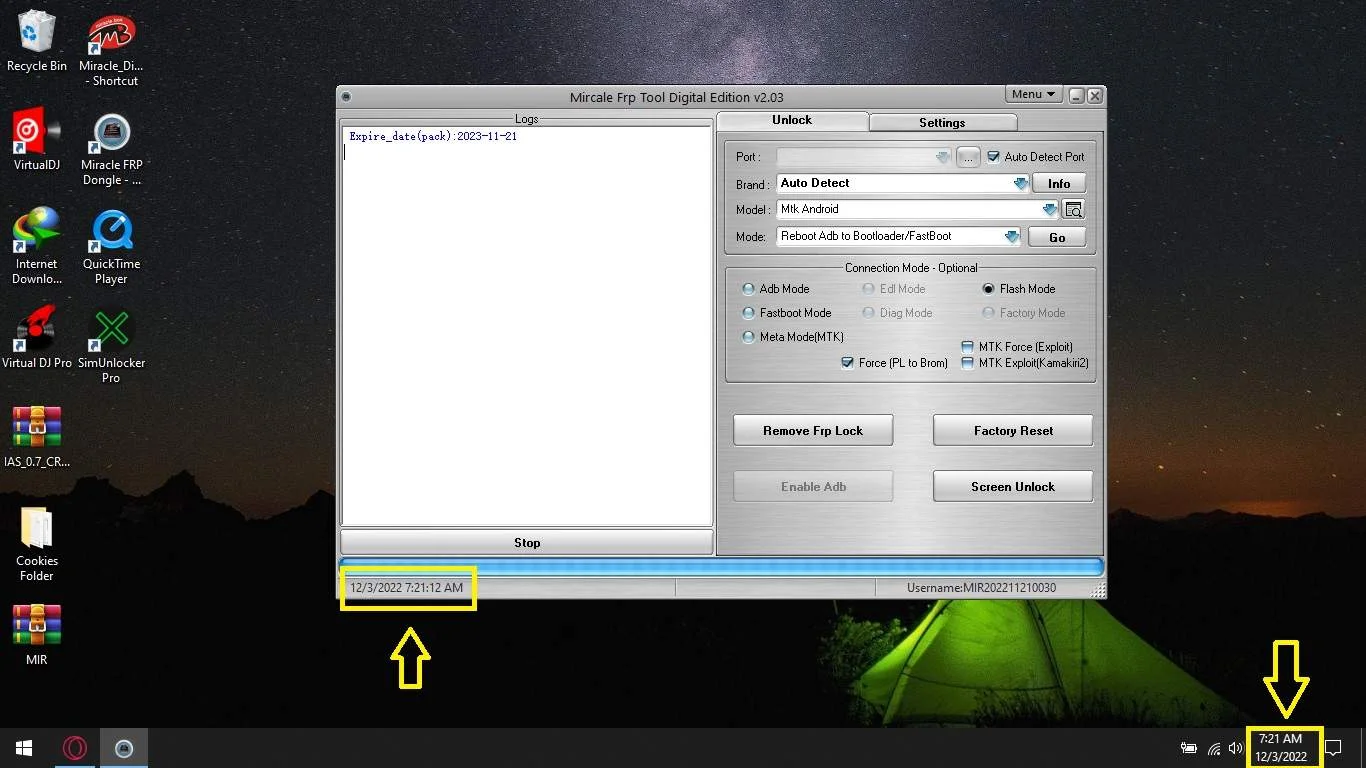Open the notification center icon
The image size is (1366, 768).
[x=1333, y=748]
